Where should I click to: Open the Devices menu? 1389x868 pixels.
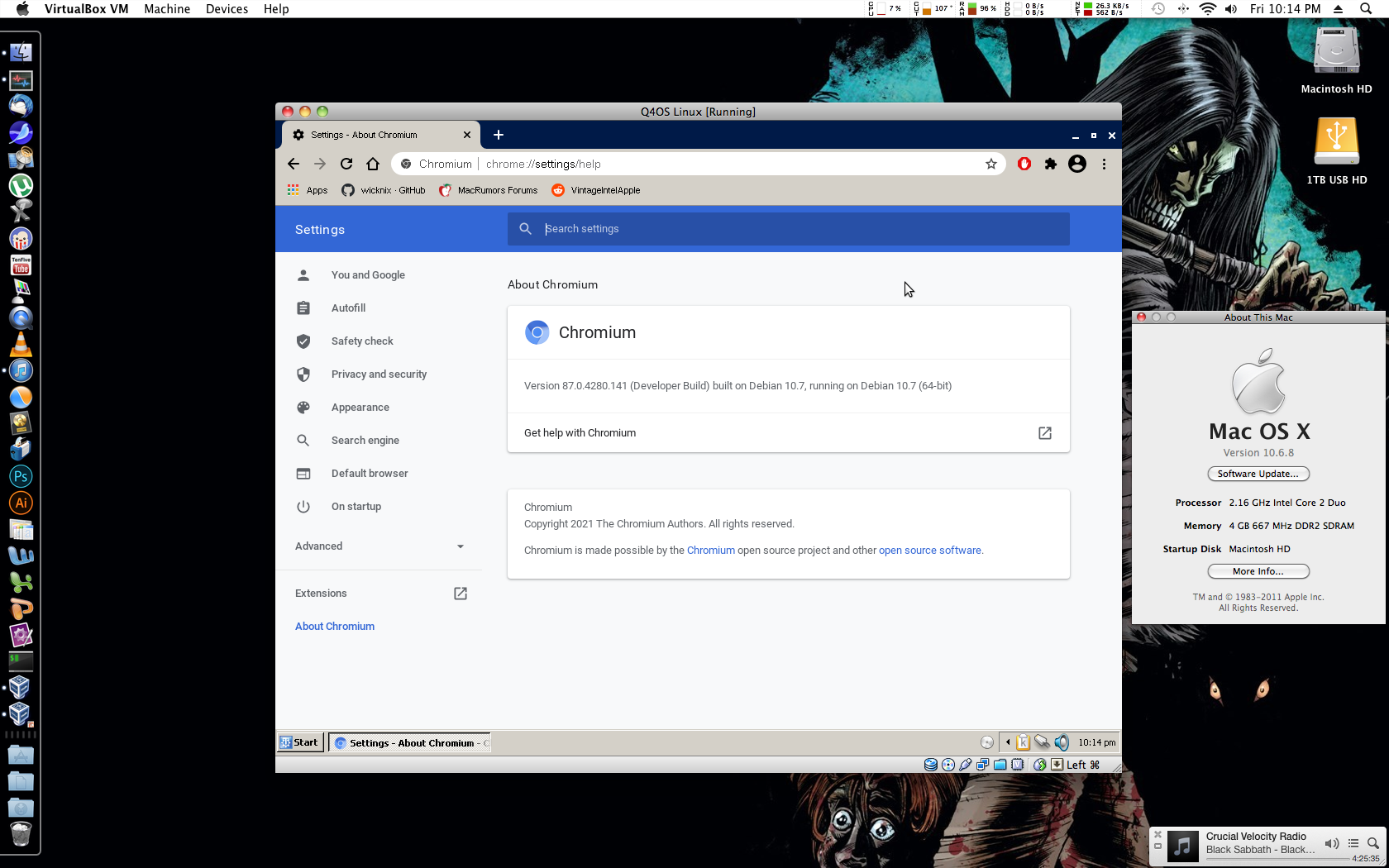click(227, 9)
